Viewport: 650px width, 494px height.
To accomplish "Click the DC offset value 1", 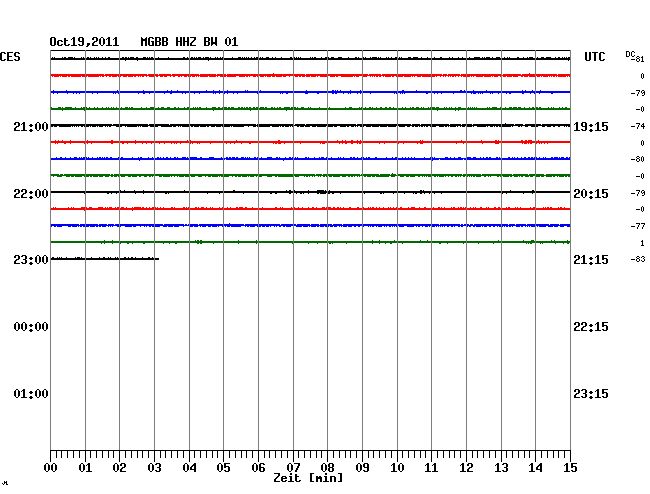I will pos(642,243).
